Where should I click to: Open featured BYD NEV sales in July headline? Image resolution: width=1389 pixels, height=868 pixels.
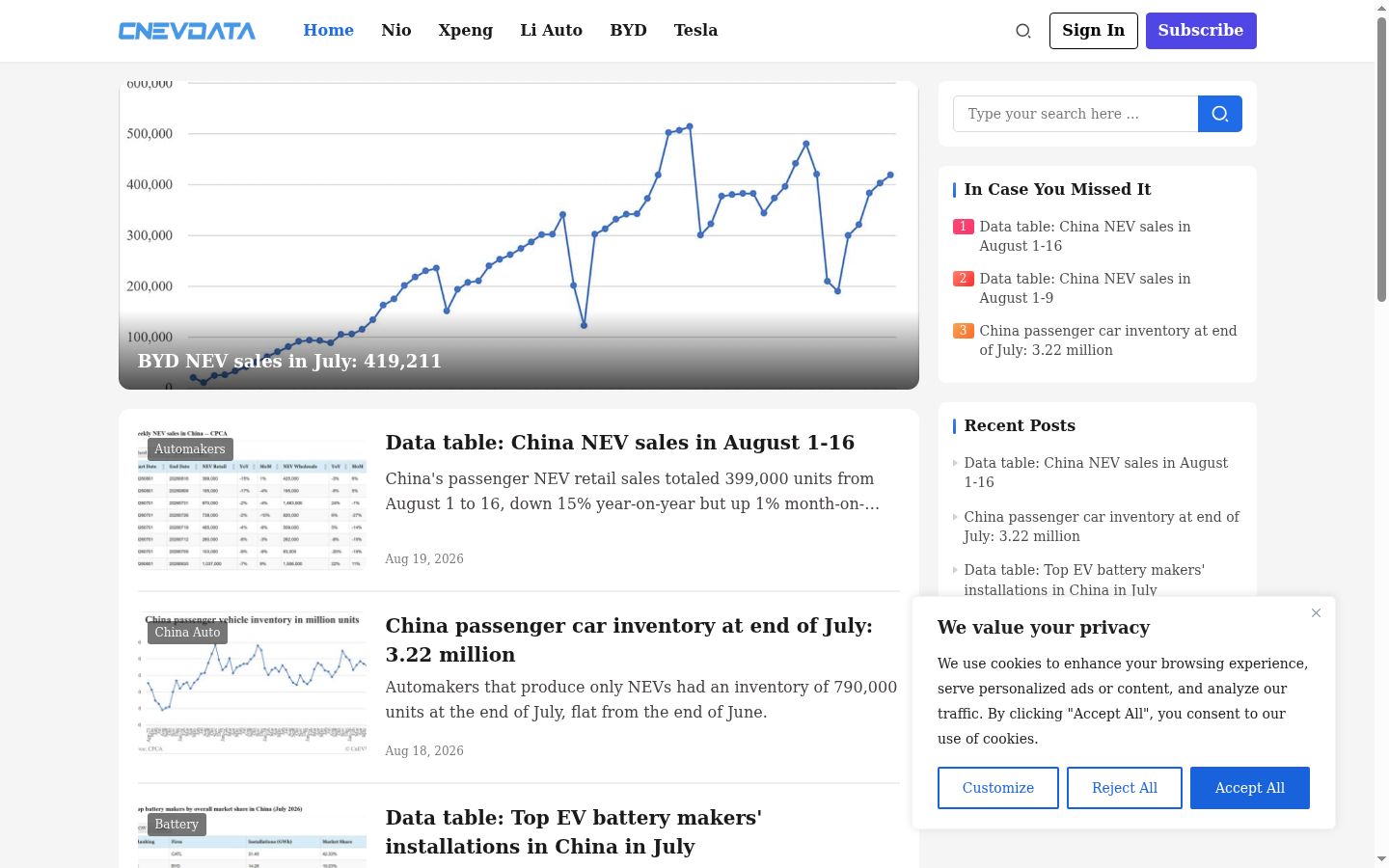click(289, 362)
